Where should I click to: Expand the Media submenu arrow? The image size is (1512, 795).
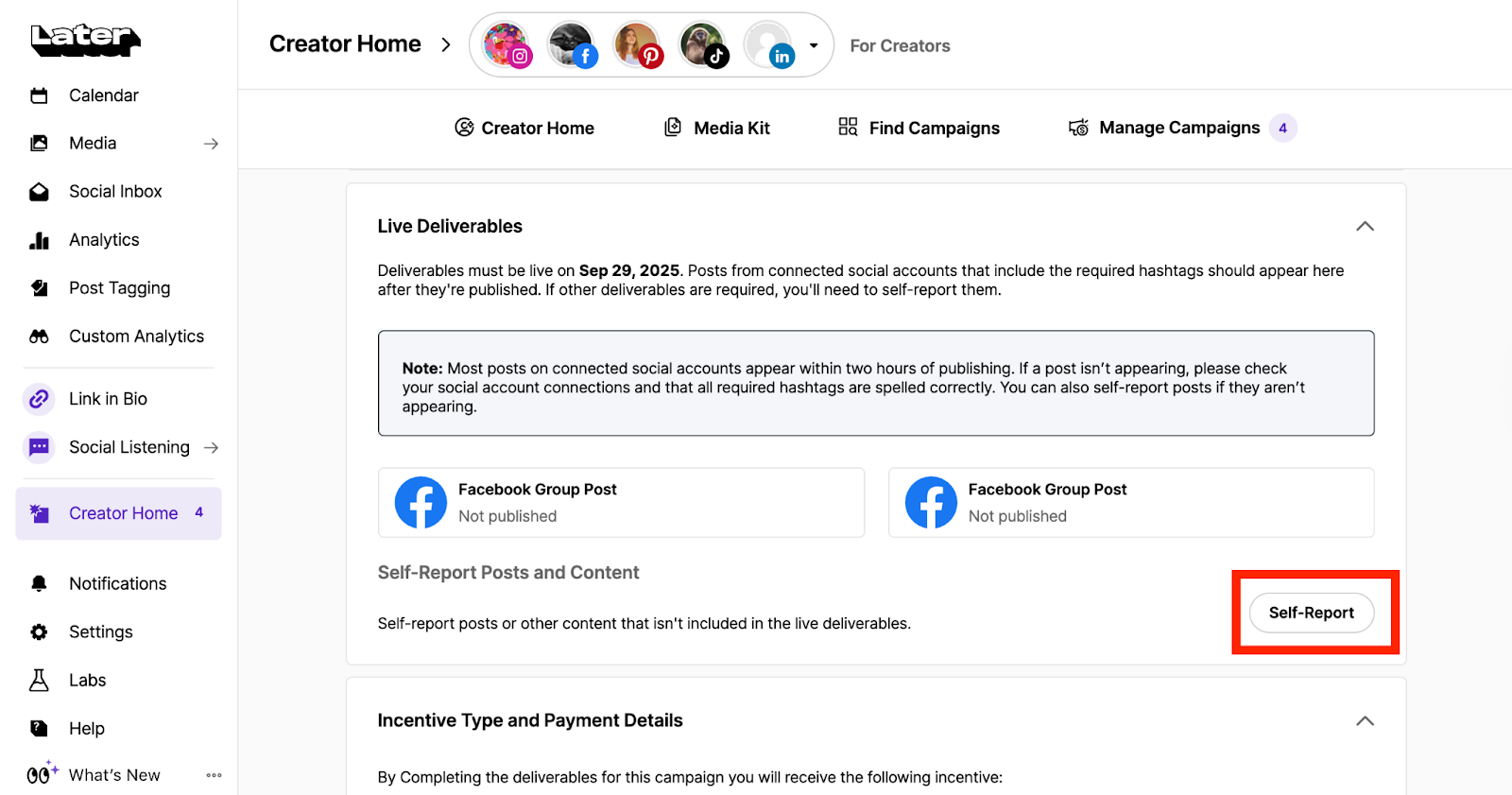(x=211, y=144)
